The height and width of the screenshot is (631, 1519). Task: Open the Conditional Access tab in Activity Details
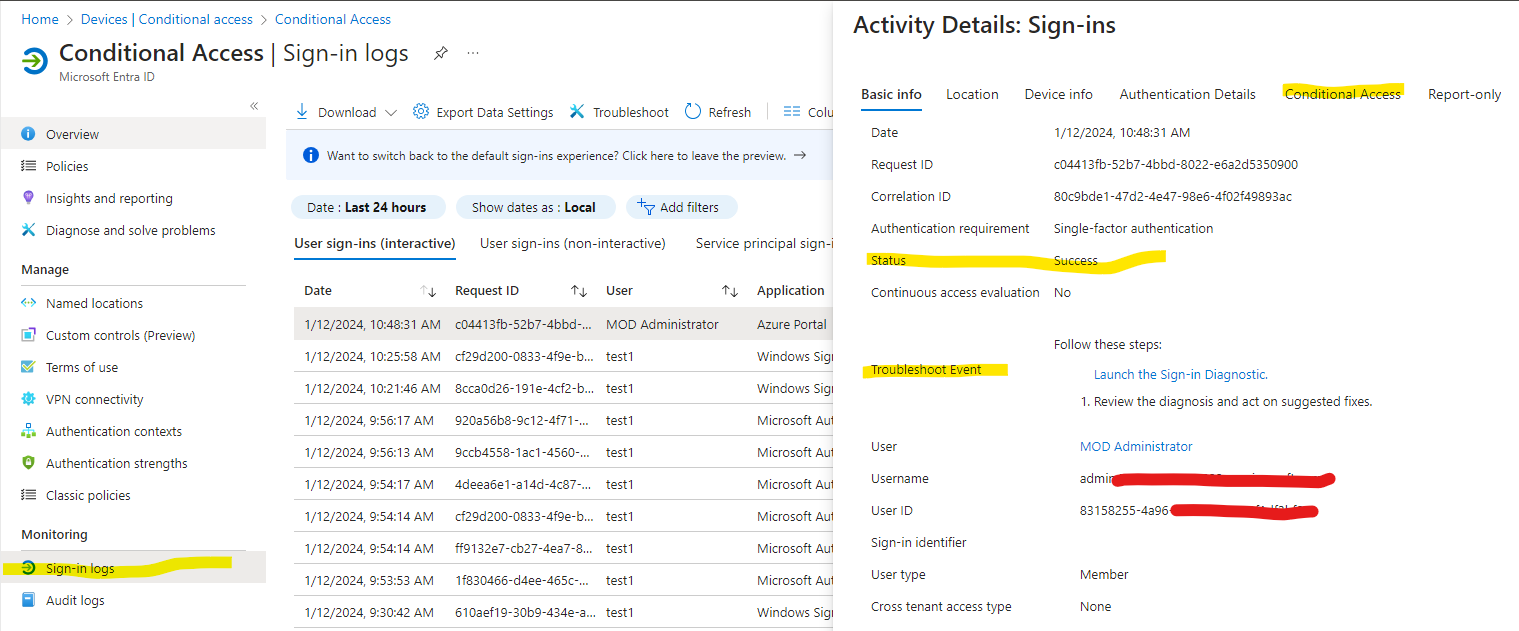pyautogui.click(x=1342, y=93)
